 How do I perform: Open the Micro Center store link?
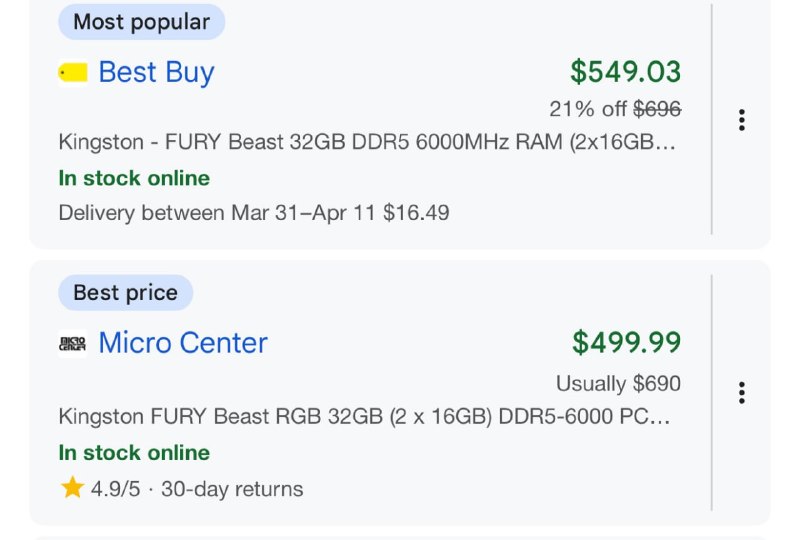click(x=183, y=343)
